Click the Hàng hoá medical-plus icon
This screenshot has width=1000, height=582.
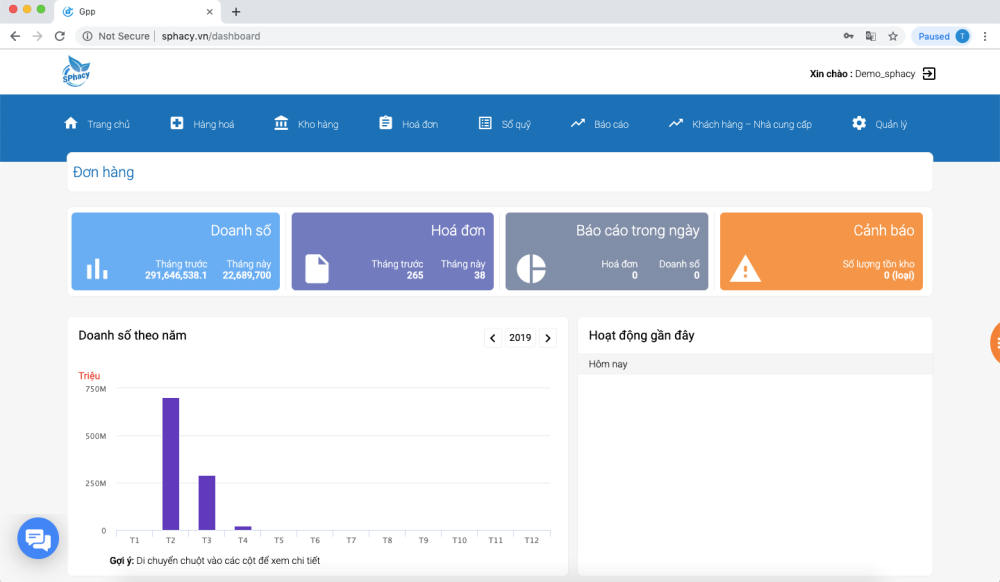point(177,123)
